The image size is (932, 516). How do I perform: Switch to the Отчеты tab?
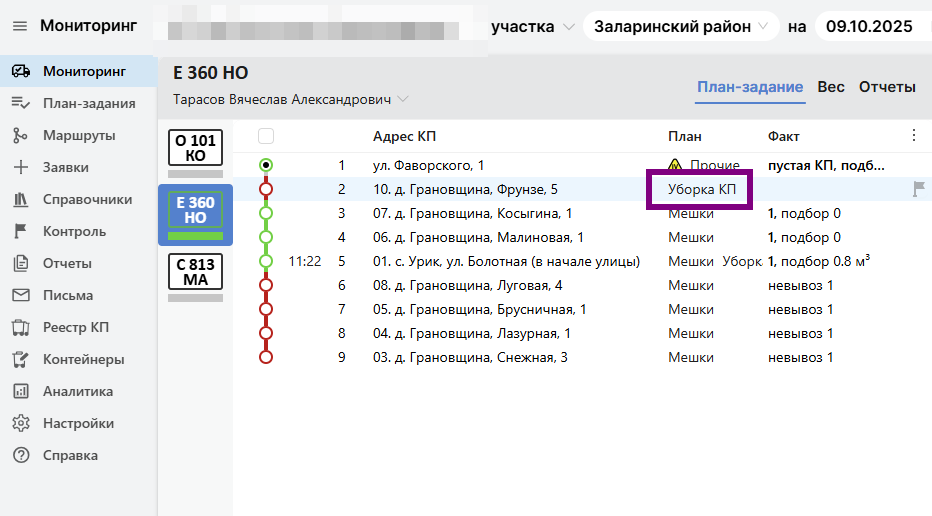[x=887, y=87]
